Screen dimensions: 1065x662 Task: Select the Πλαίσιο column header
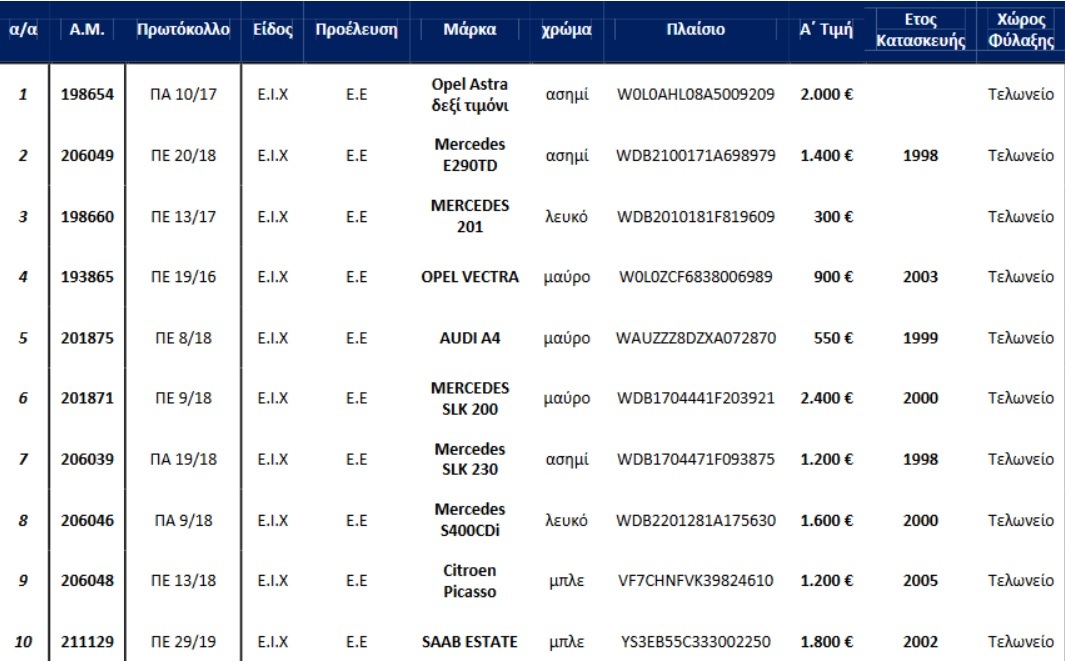click(695, 30)
